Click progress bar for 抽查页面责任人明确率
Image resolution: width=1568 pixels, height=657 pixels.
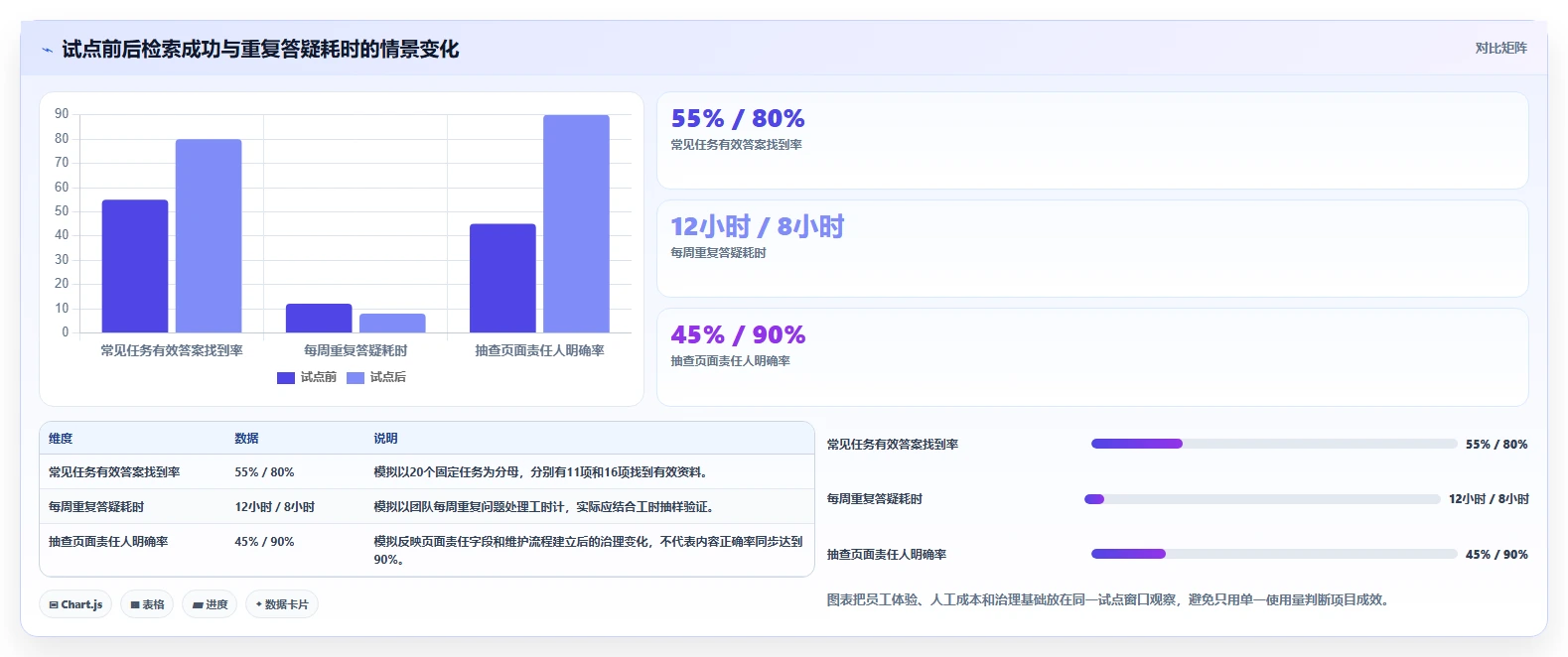pyautogui.click(x=1274, y=554)
